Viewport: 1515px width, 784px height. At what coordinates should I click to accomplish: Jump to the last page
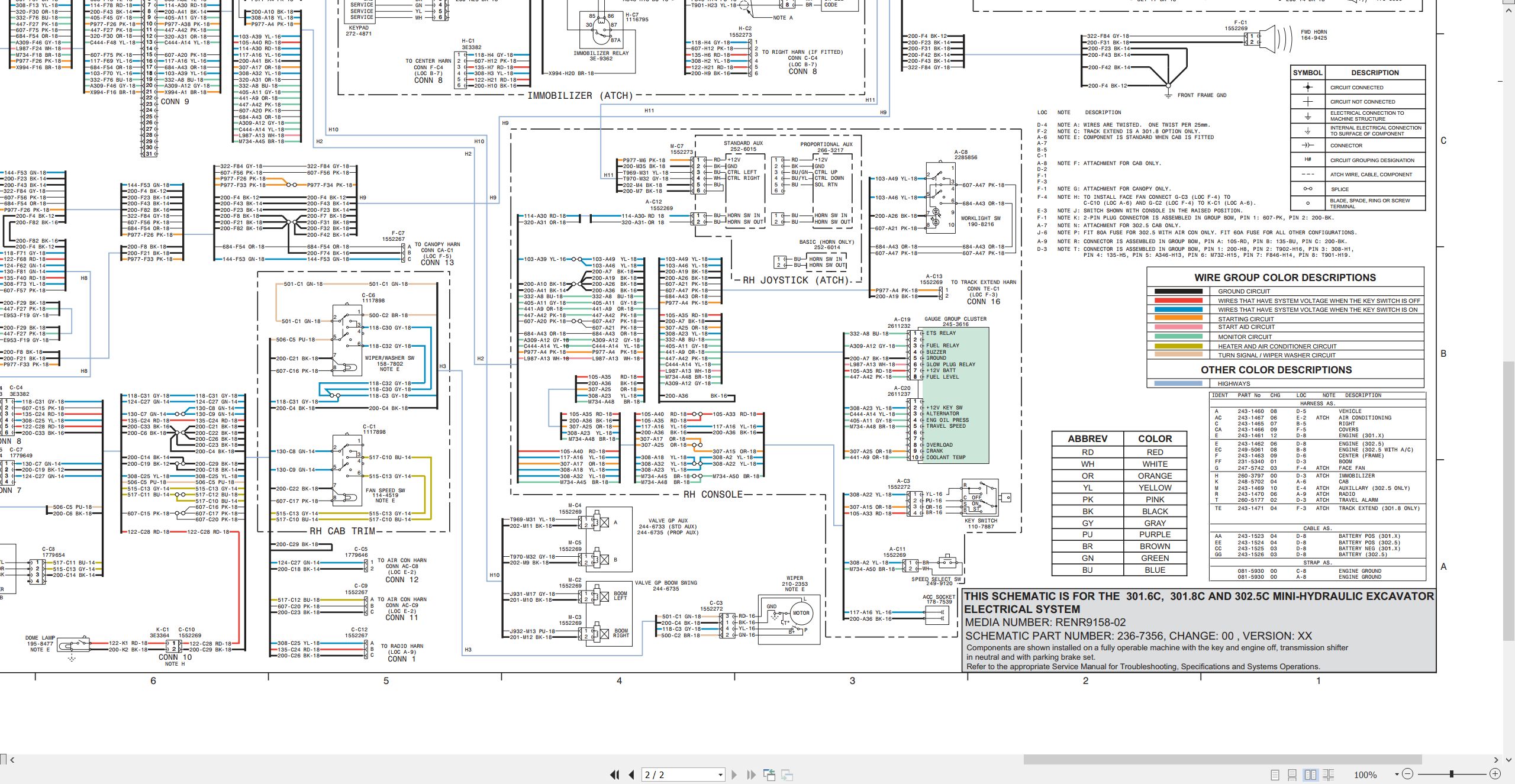tap(752, 775)
